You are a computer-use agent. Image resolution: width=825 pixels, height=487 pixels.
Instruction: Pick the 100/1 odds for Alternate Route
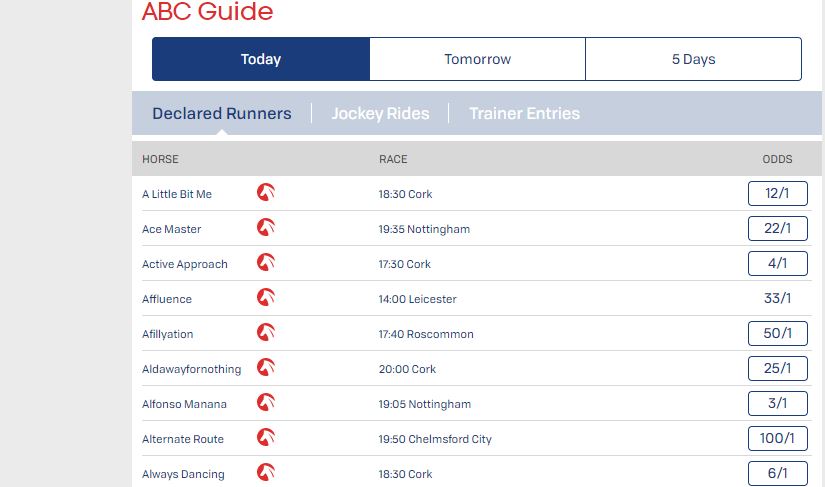tap(777, 438)
